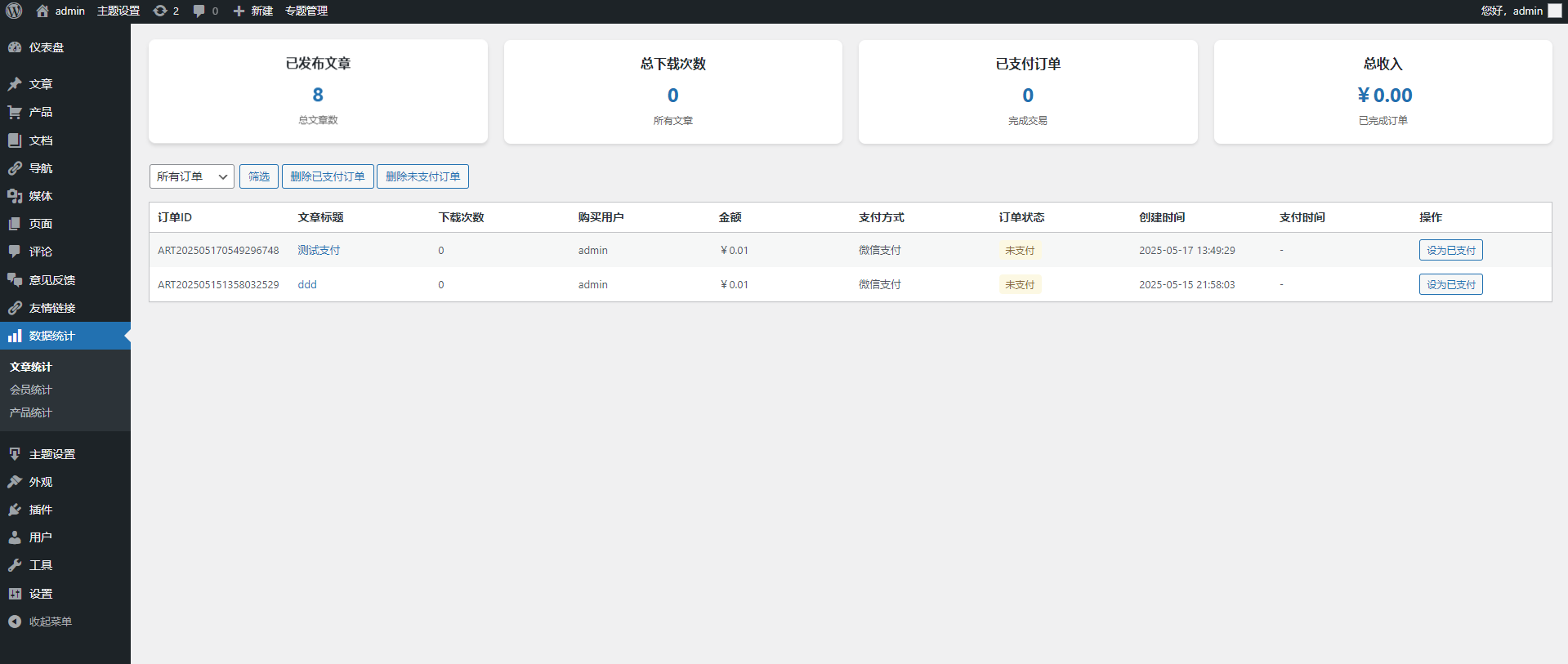Screen dimensions: 1568x664
Task: Click the 文章 pin icon in sidebar
Action: [15, 84]
